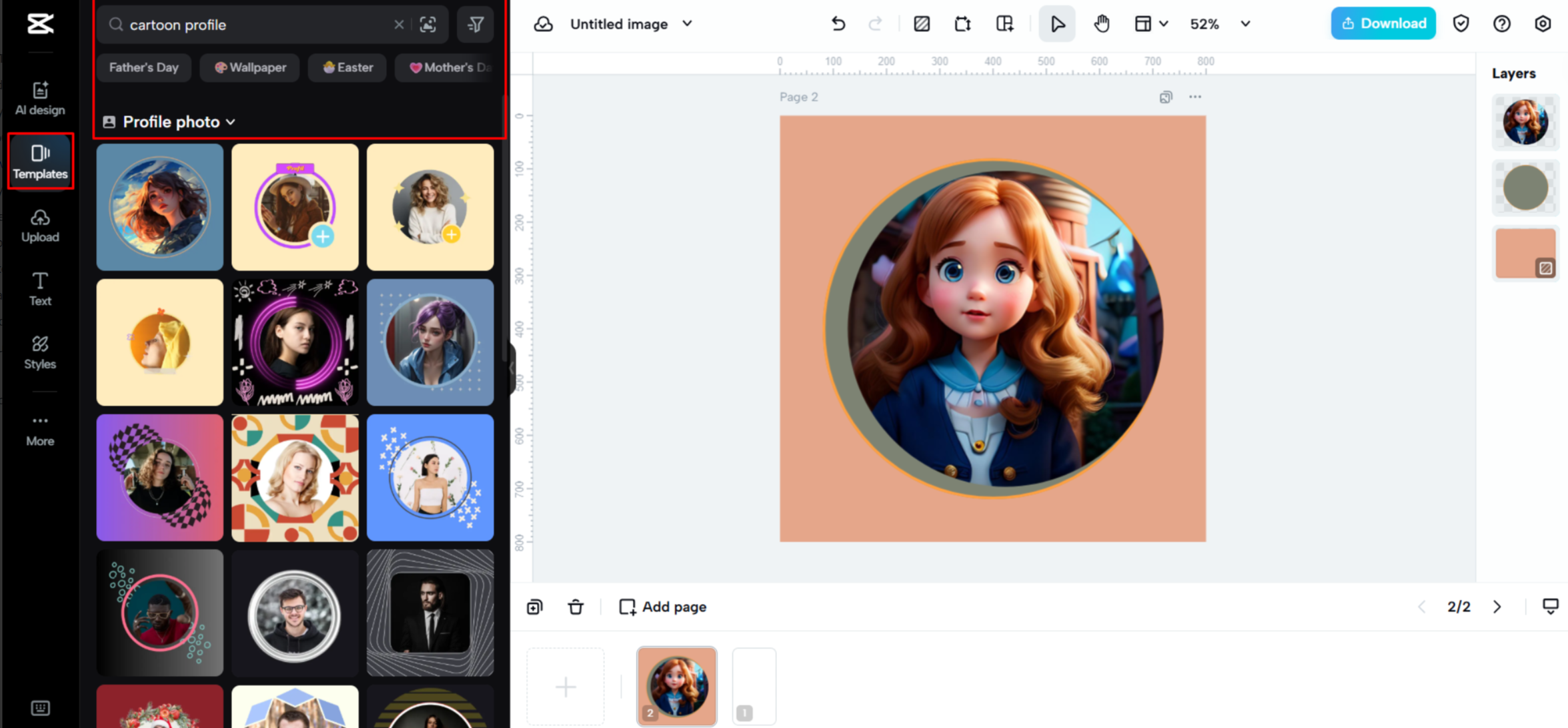Choose the checkered purple gradient template

160,478
